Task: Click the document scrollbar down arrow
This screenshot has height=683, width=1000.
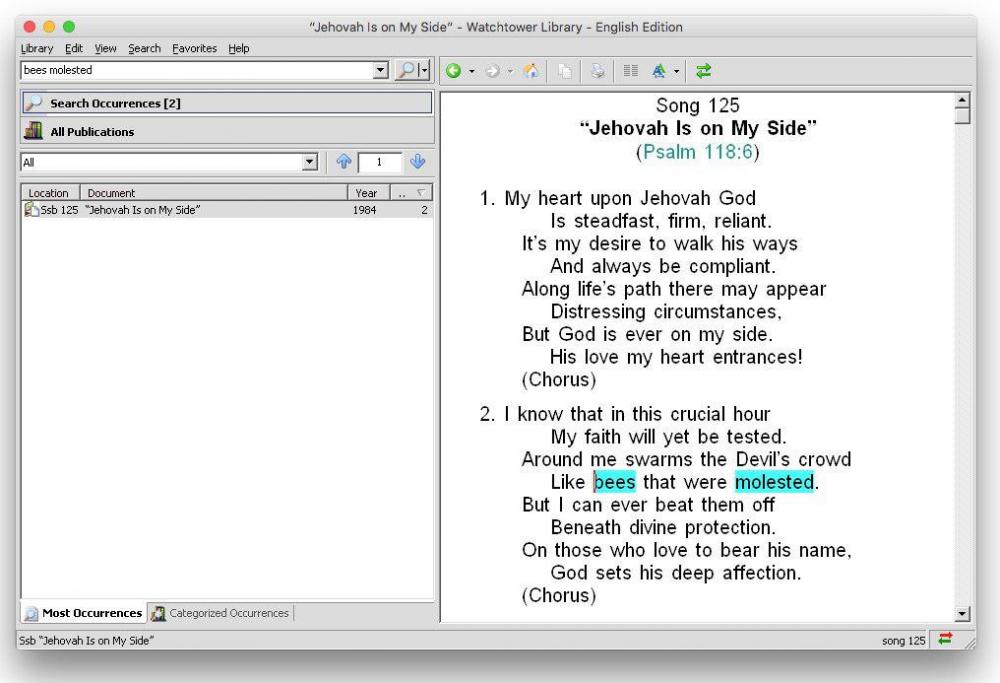Action: [x=963, y=614]
